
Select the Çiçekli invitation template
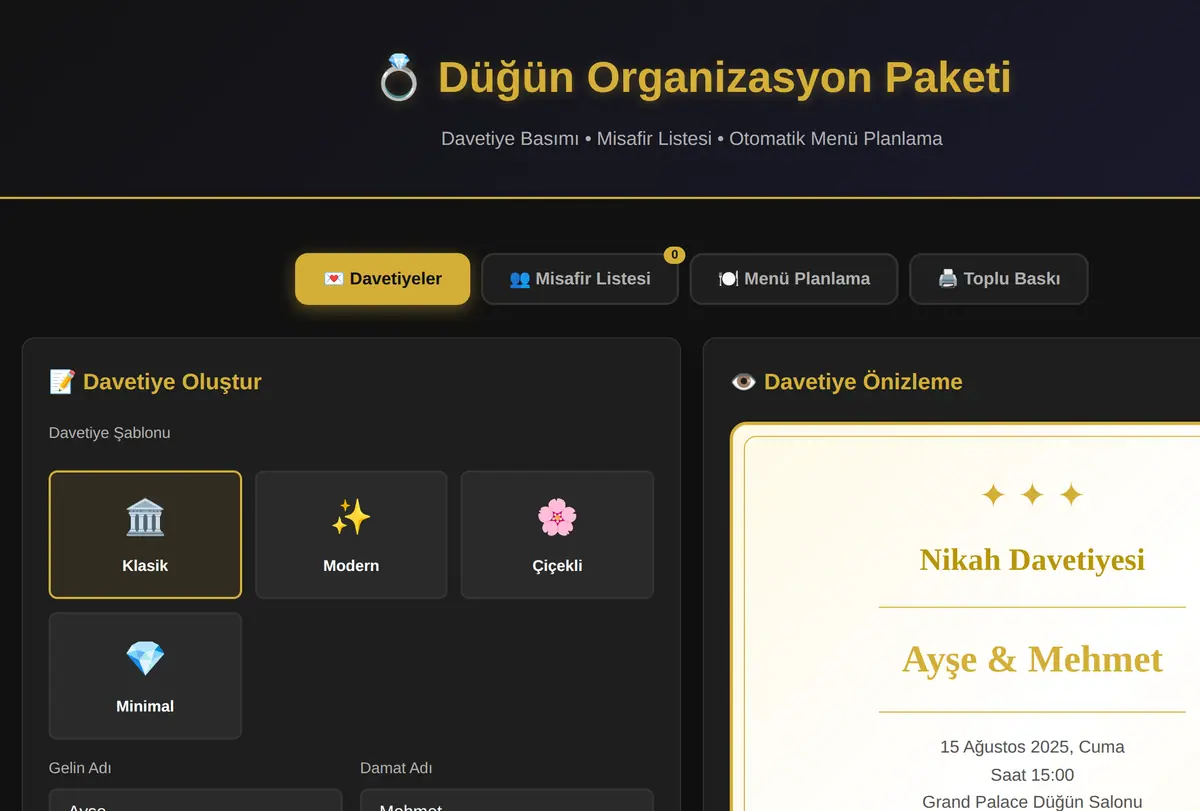click(x=557, y=535)
